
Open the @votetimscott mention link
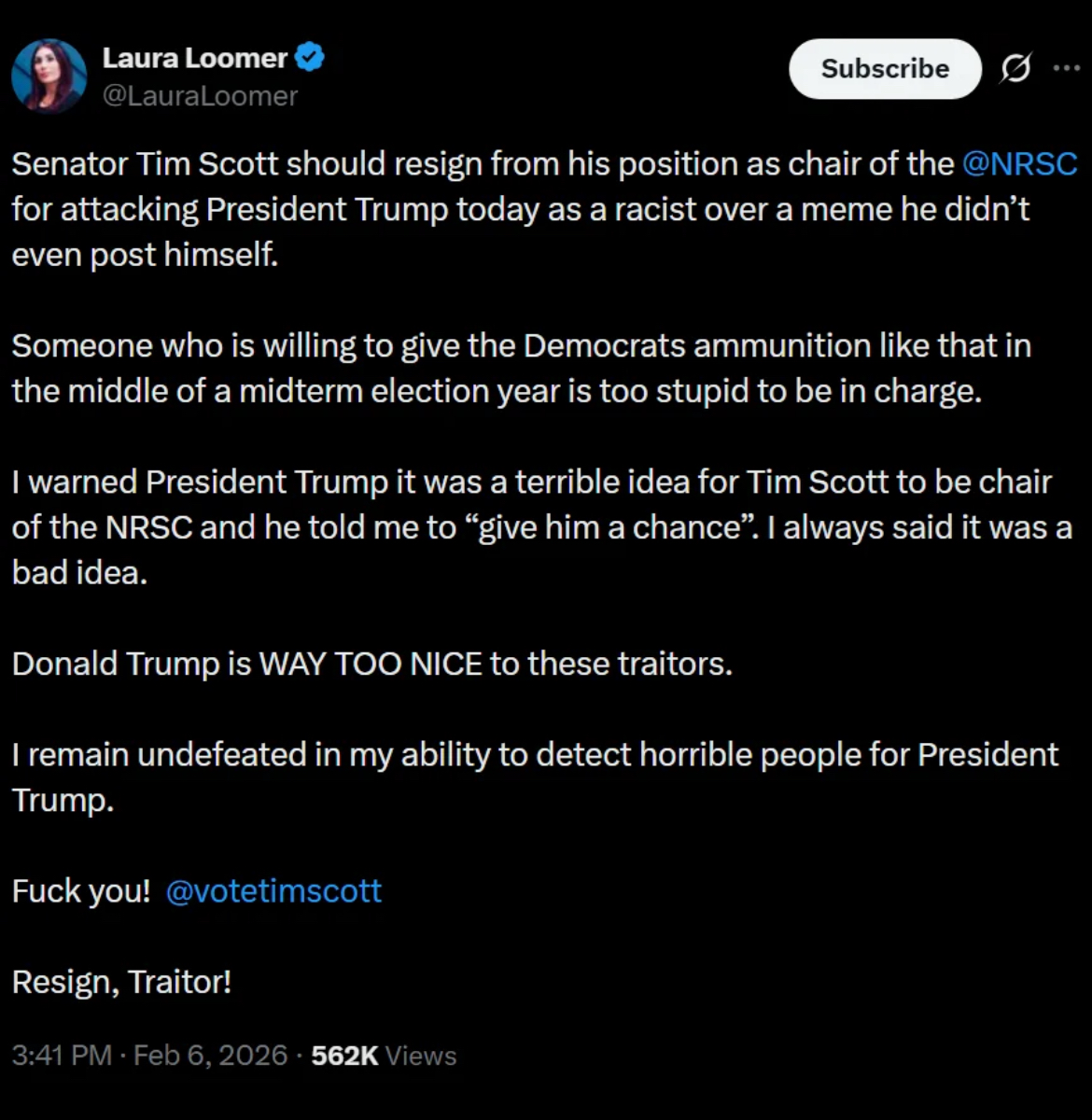coord(273,891)
